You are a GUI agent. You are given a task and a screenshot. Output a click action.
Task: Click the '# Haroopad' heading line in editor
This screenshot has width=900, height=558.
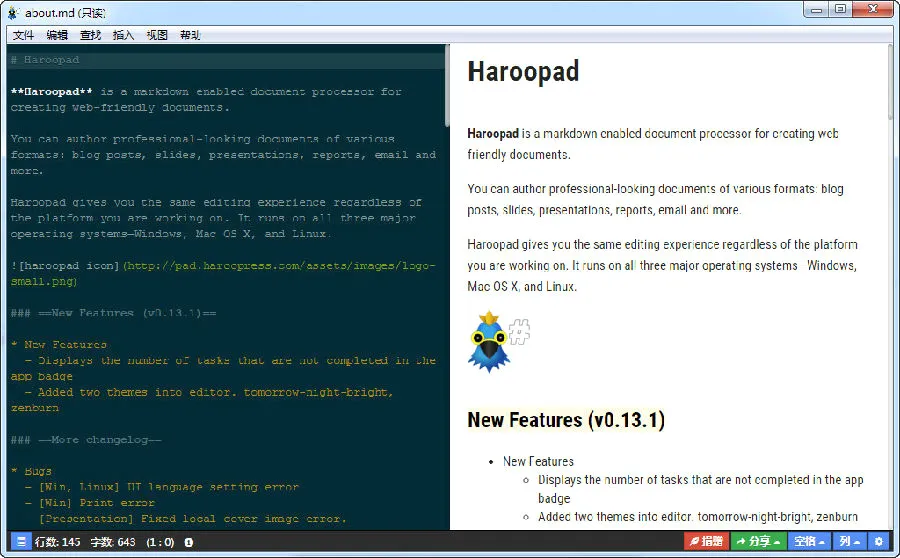(x=45, y=60)
